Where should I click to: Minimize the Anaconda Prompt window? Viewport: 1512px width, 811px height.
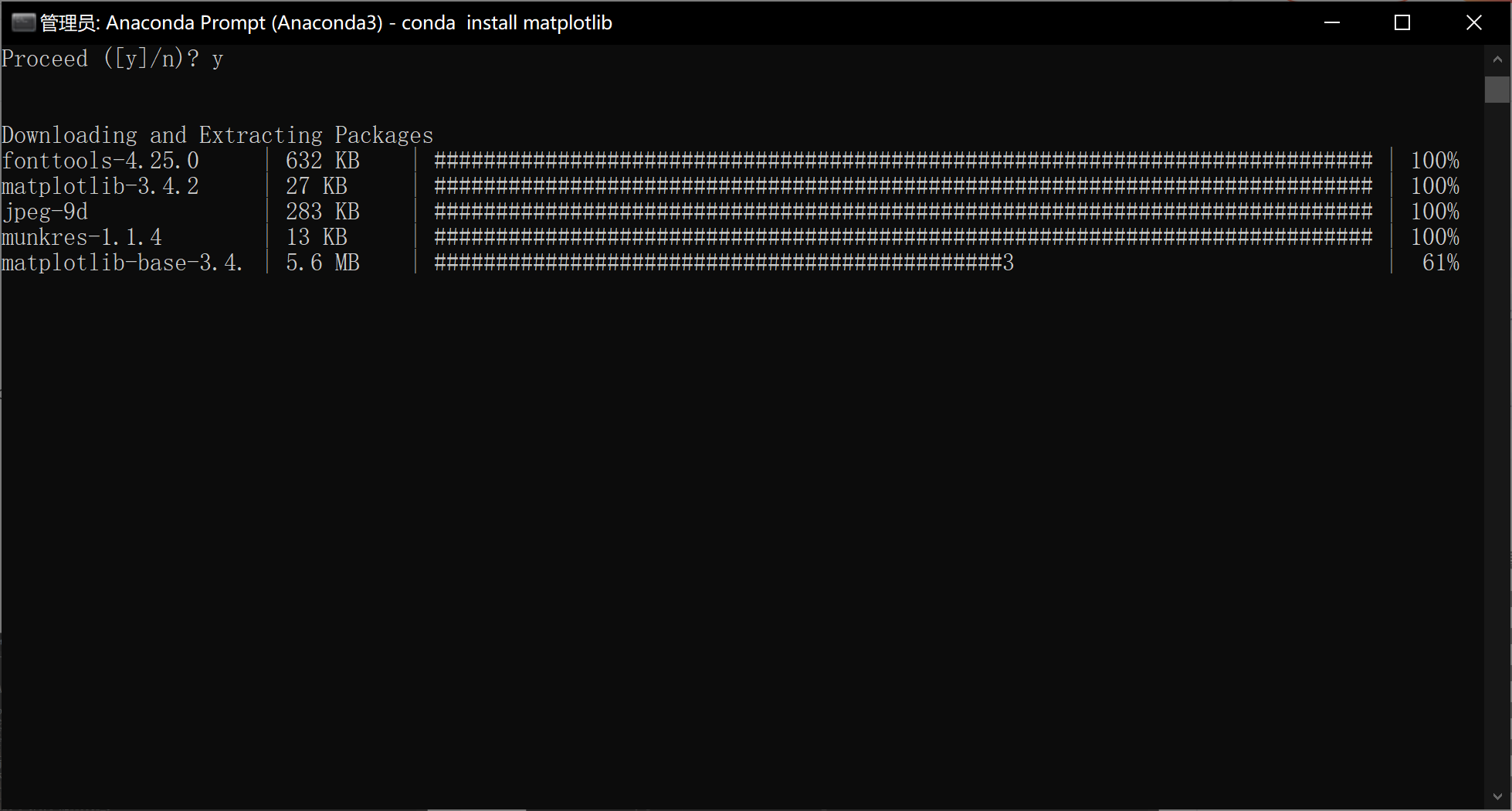point(1332,22)
